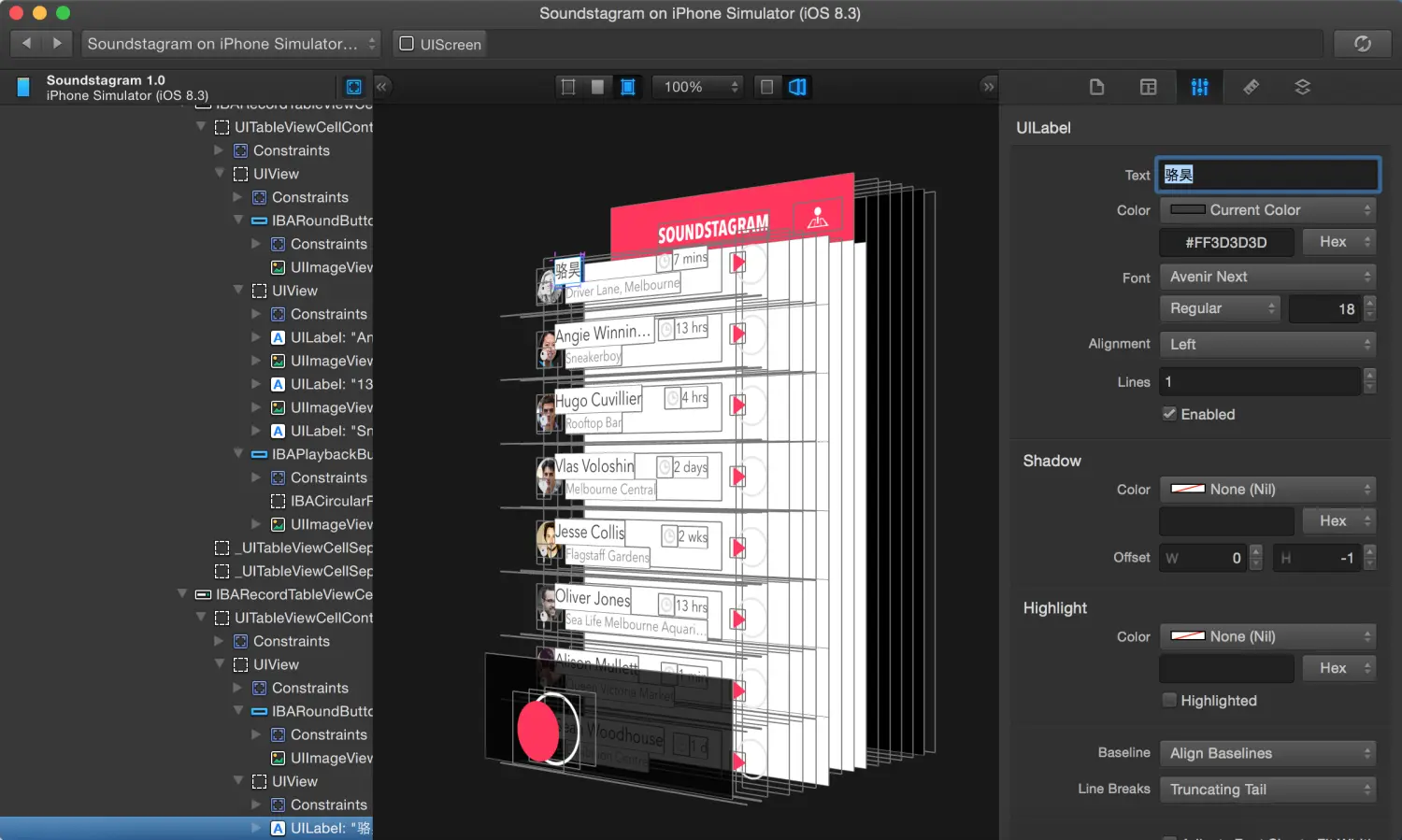
Task: Go back with the left arrow button
Action: point(26,43)
